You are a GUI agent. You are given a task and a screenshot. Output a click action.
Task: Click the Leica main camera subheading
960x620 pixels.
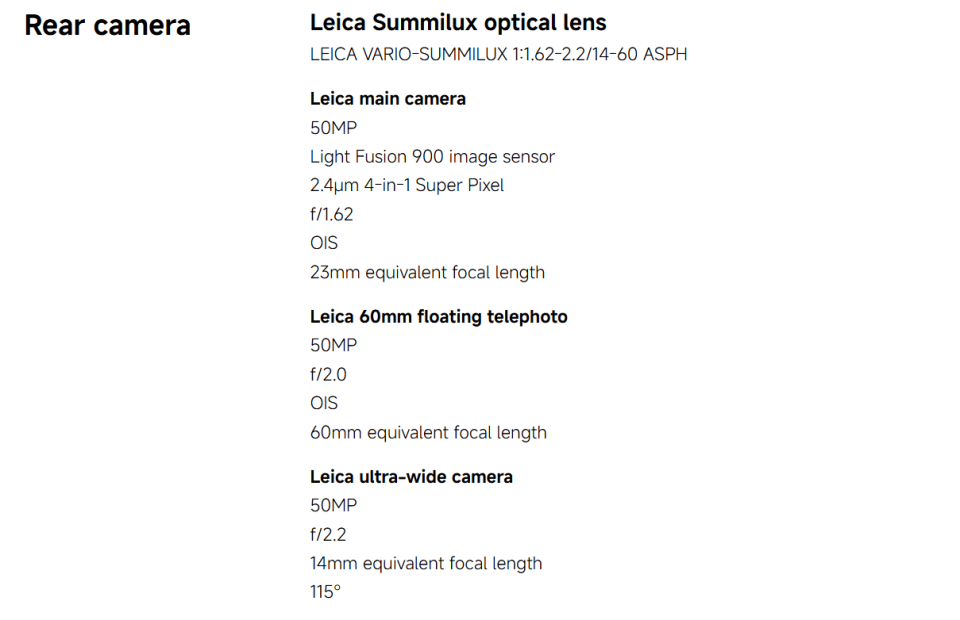[388, 99]
